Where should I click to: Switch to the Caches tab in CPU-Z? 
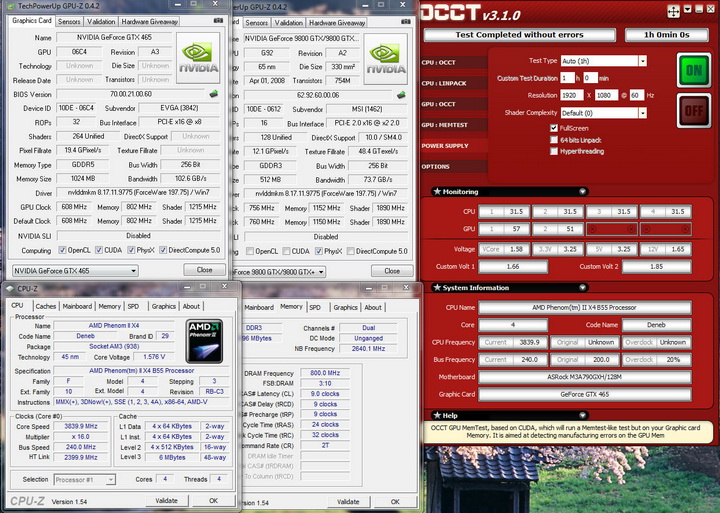45,306
